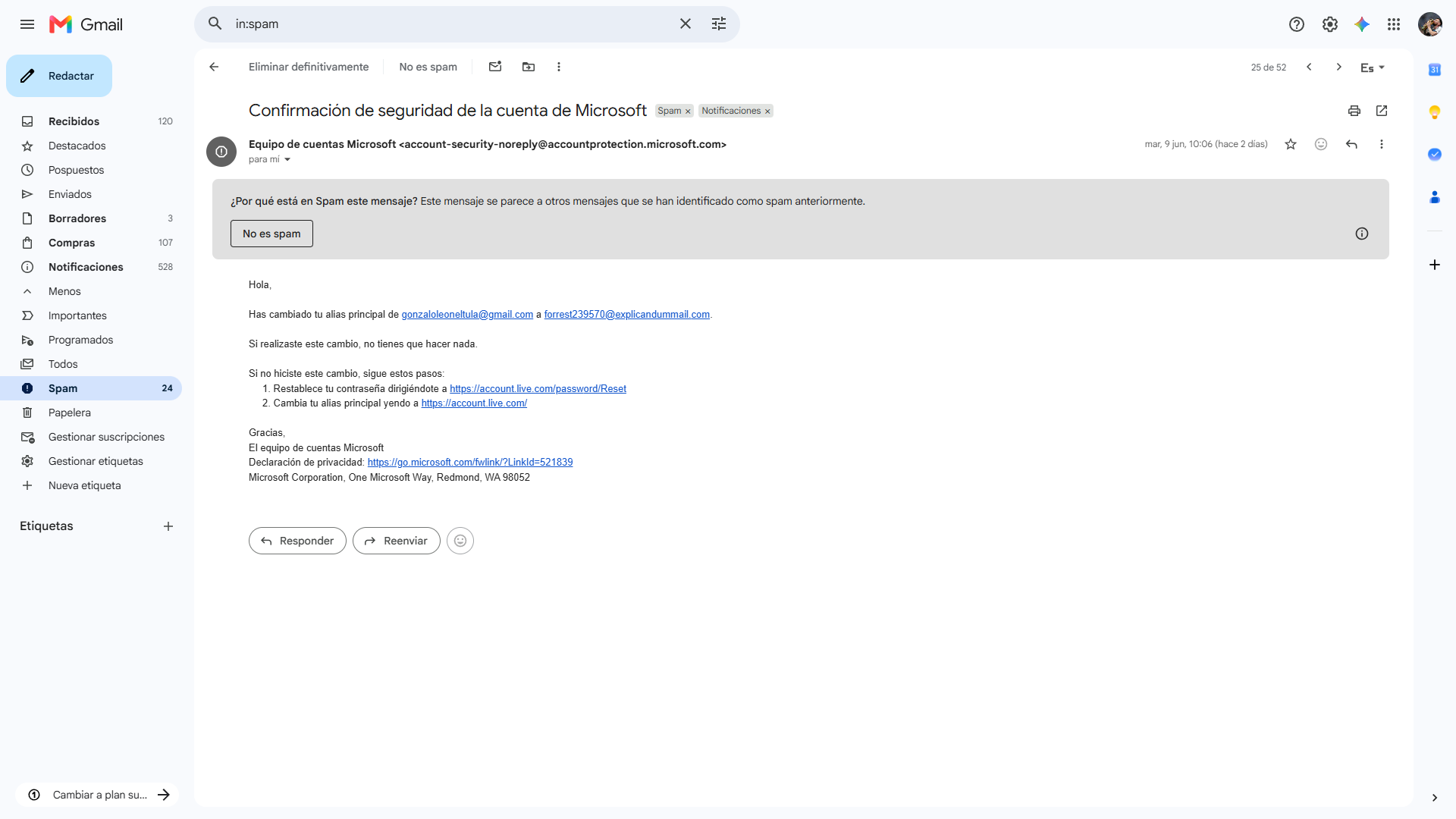Image resolution: width=1456 pixels, height=819 pixels.
Task: Open the Destacados folder
Action: [91, 146]
